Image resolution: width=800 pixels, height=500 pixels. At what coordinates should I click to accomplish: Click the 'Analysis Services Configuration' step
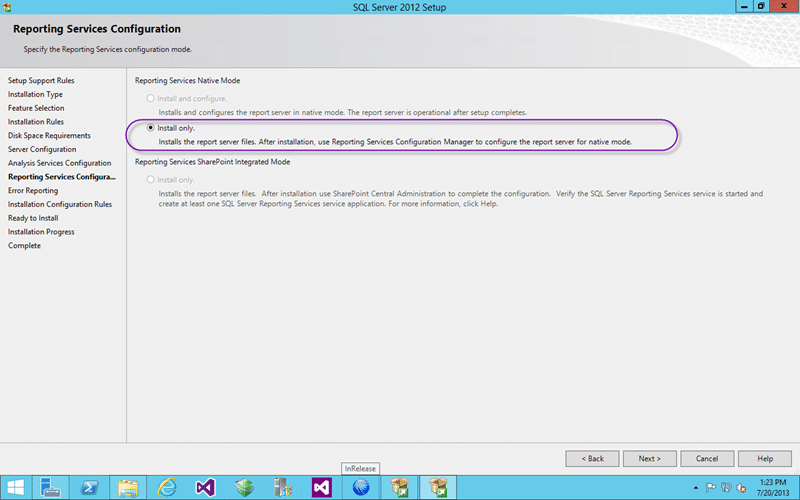coord(59,163)
